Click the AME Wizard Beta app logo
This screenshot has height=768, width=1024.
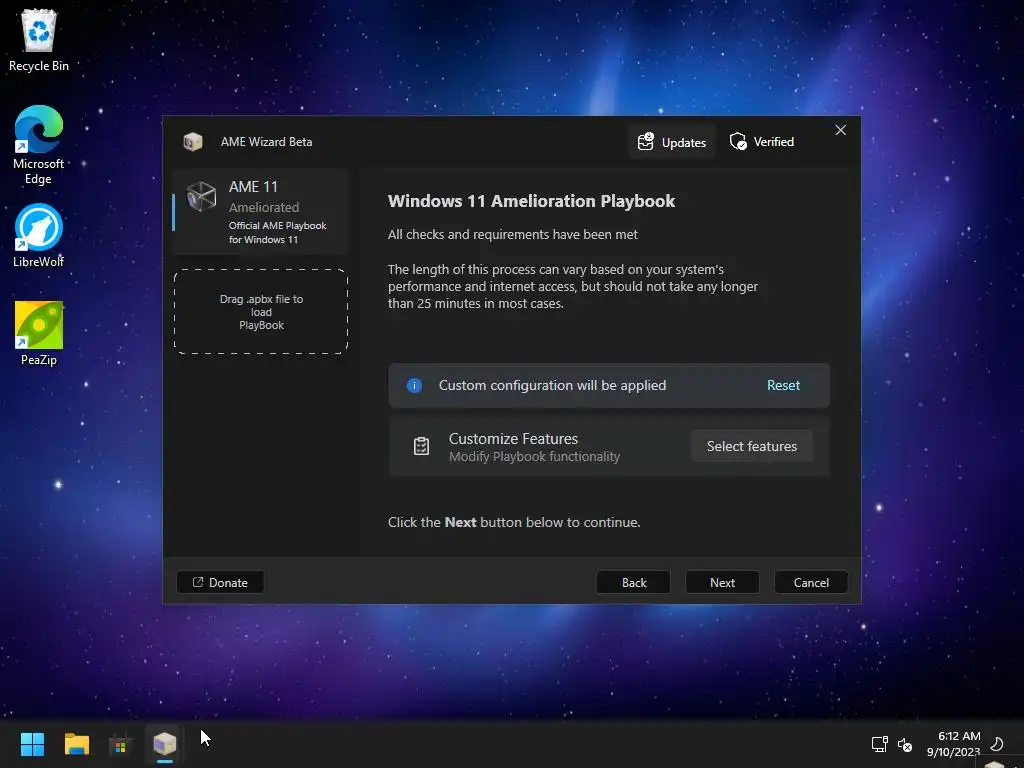[193, 142]
